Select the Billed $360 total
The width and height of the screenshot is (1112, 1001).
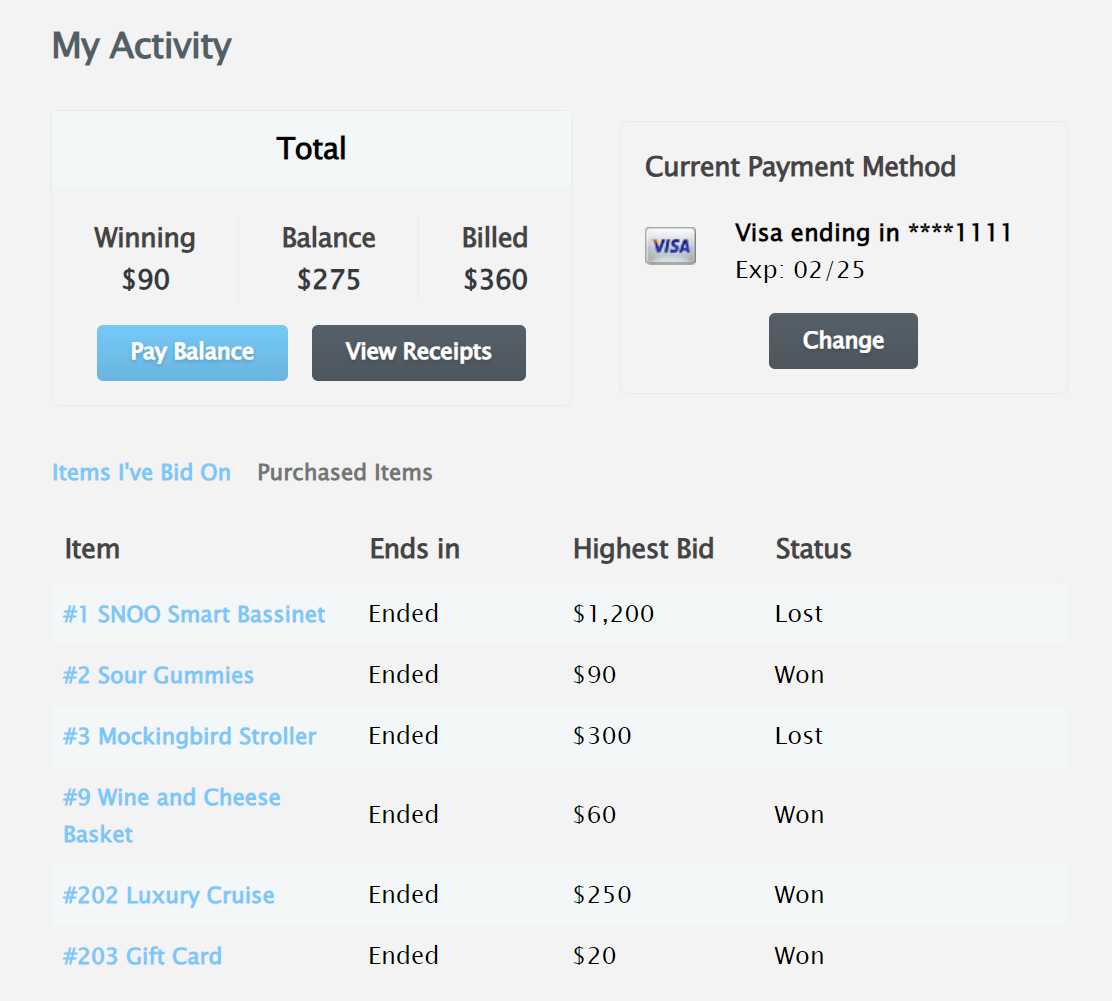tap(495, 280)
